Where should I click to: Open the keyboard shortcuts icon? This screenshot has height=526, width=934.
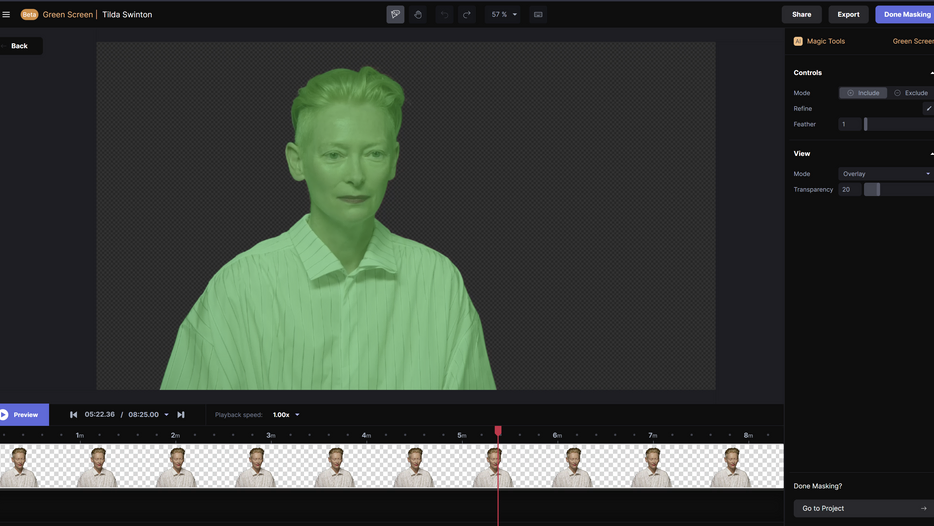[538, 15]
